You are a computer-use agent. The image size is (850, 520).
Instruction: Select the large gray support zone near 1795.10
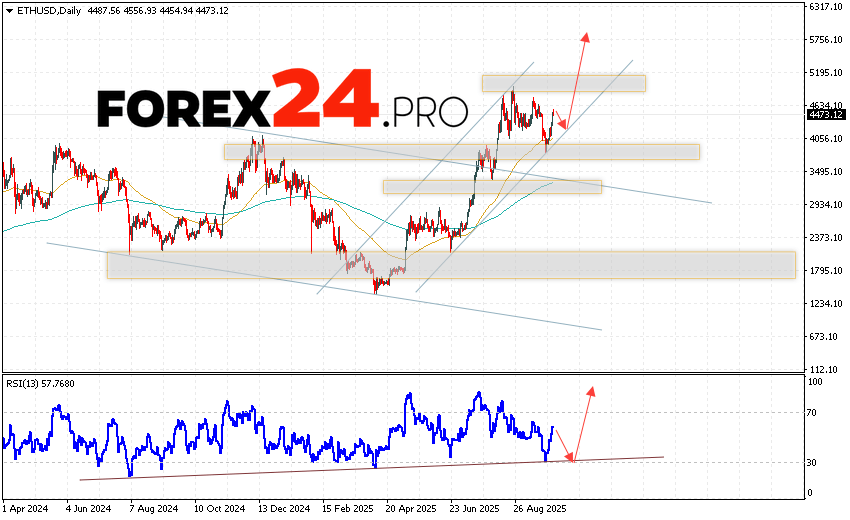[450, 265]
